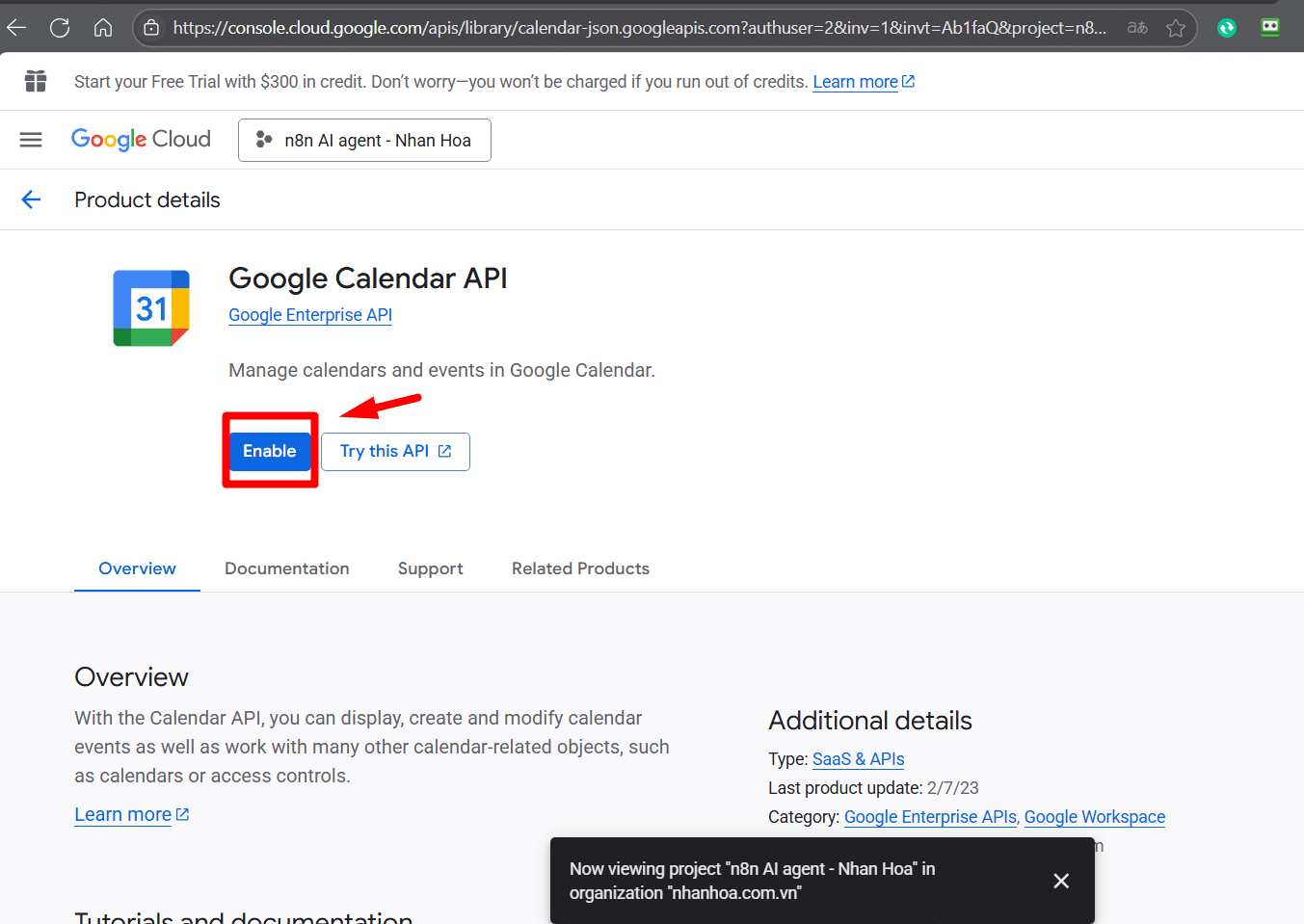Enable the Google Calendar API
This screenshot has height=924, width=1304.
coord(270,451)
